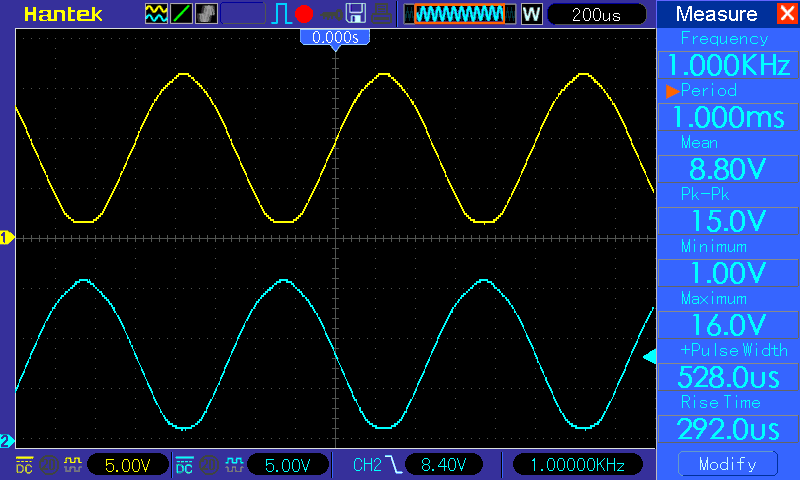Select the Rise Time measurement label

pos(720,402)
